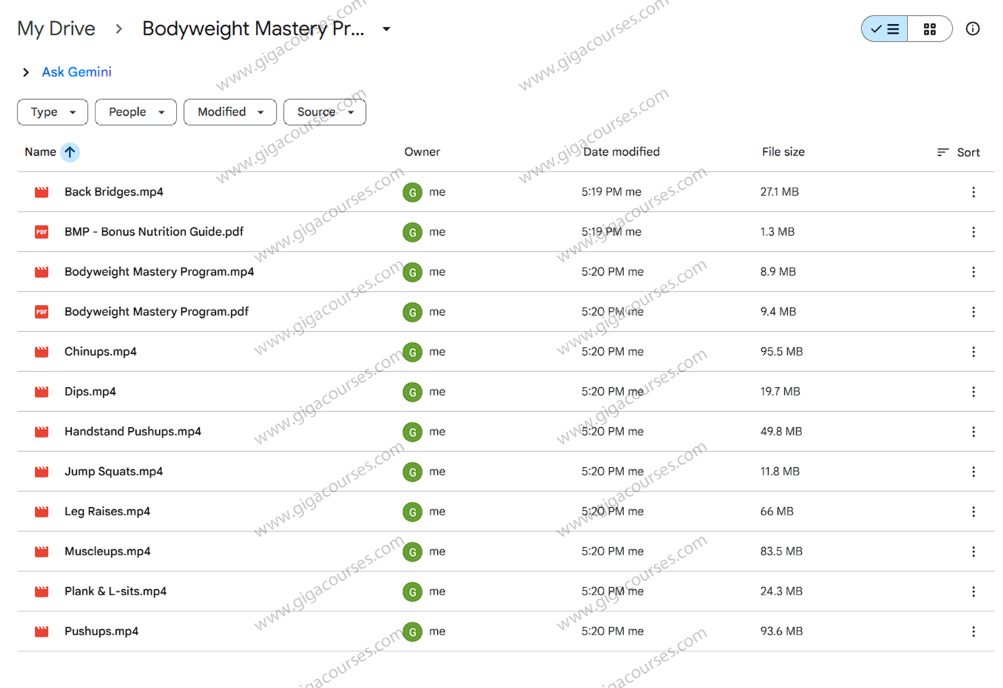Open more options for Pushups.mp4
The width and height of the screenshot is (1003, 688).
pyautogui.click(x=973, y=631)
